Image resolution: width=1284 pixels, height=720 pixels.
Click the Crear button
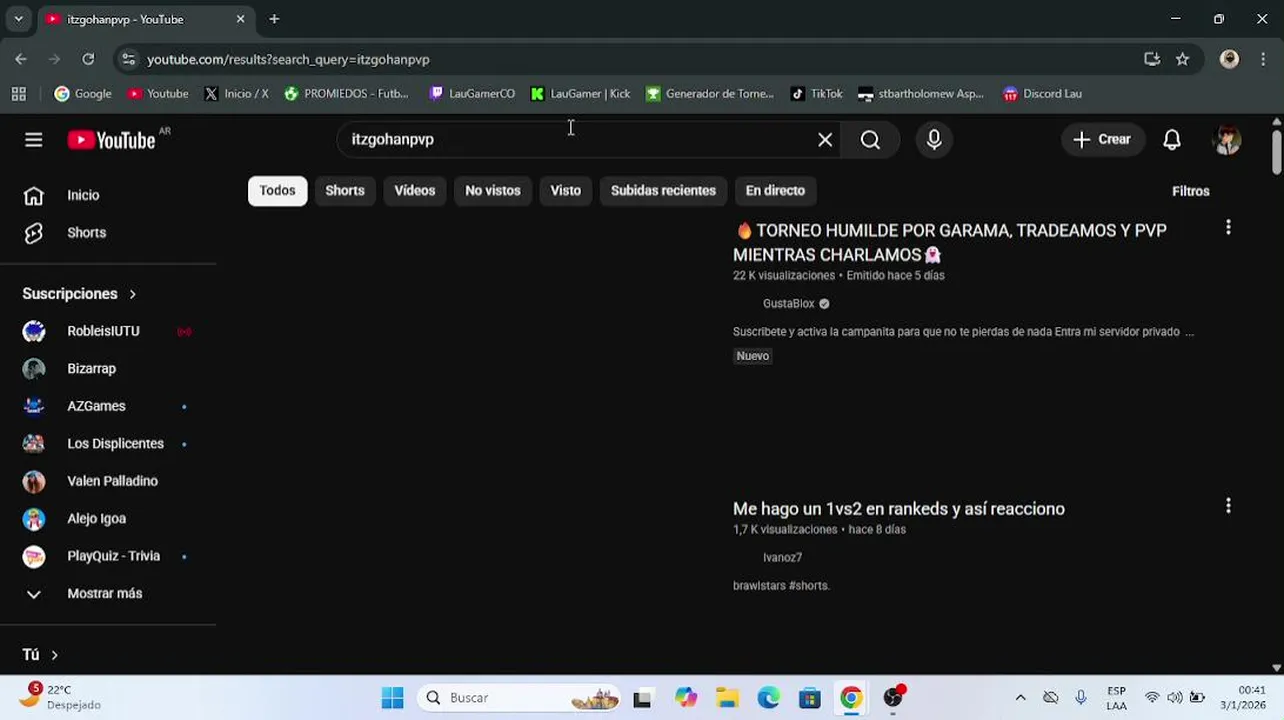click(1101, 140)
